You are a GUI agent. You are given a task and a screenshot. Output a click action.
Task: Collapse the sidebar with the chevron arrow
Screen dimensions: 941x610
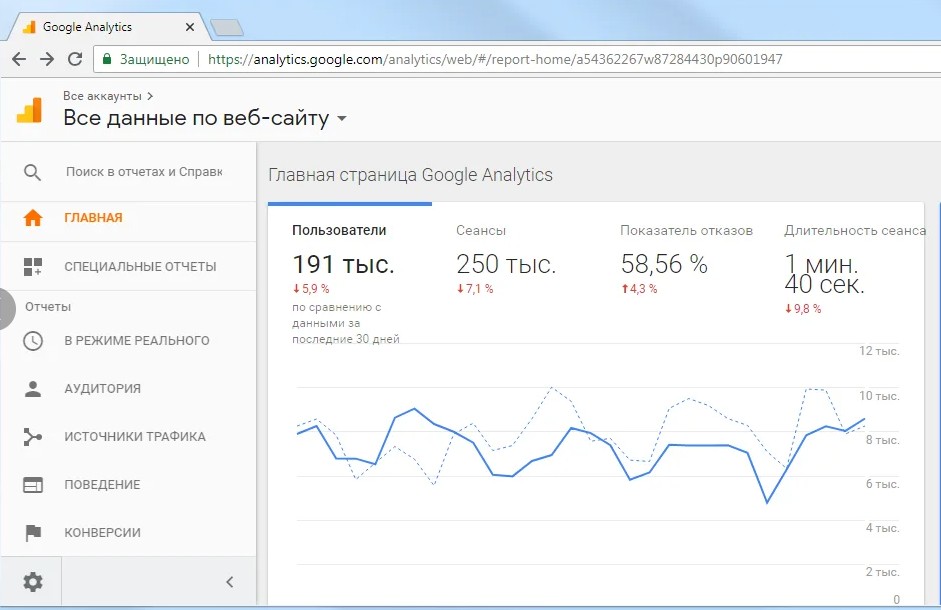point(230,581)
